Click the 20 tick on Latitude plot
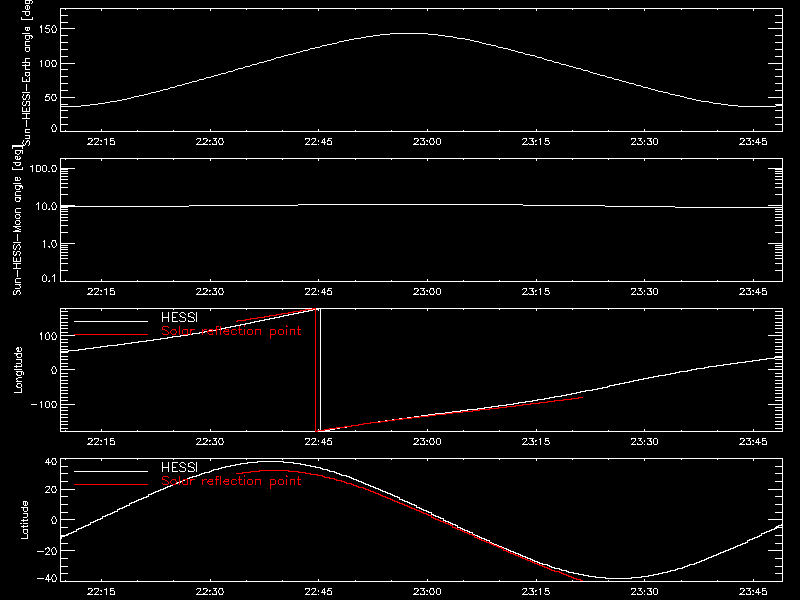The width and height of the screenshot is (800, 600). [51, 489]
